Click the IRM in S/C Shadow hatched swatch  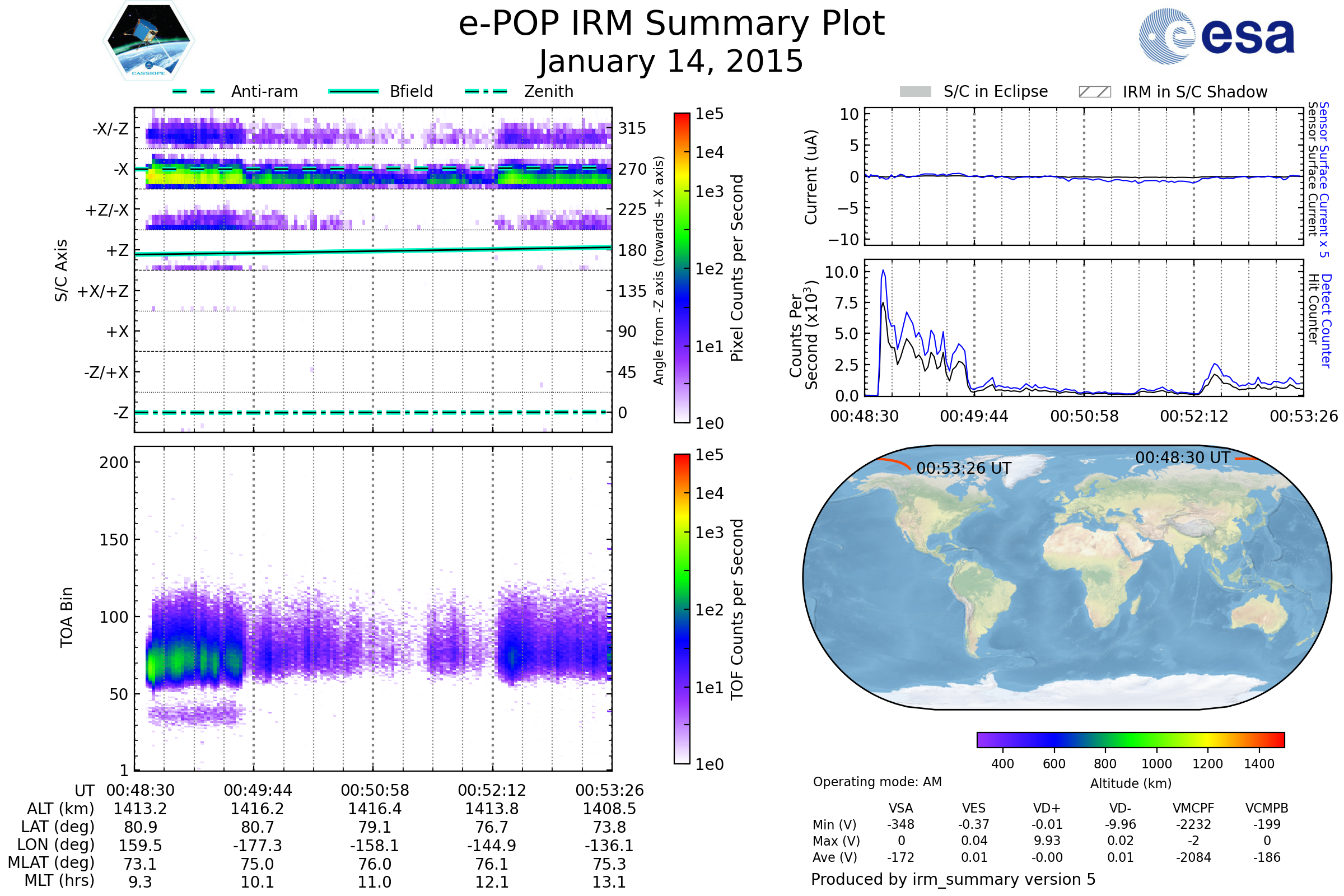1094,92
